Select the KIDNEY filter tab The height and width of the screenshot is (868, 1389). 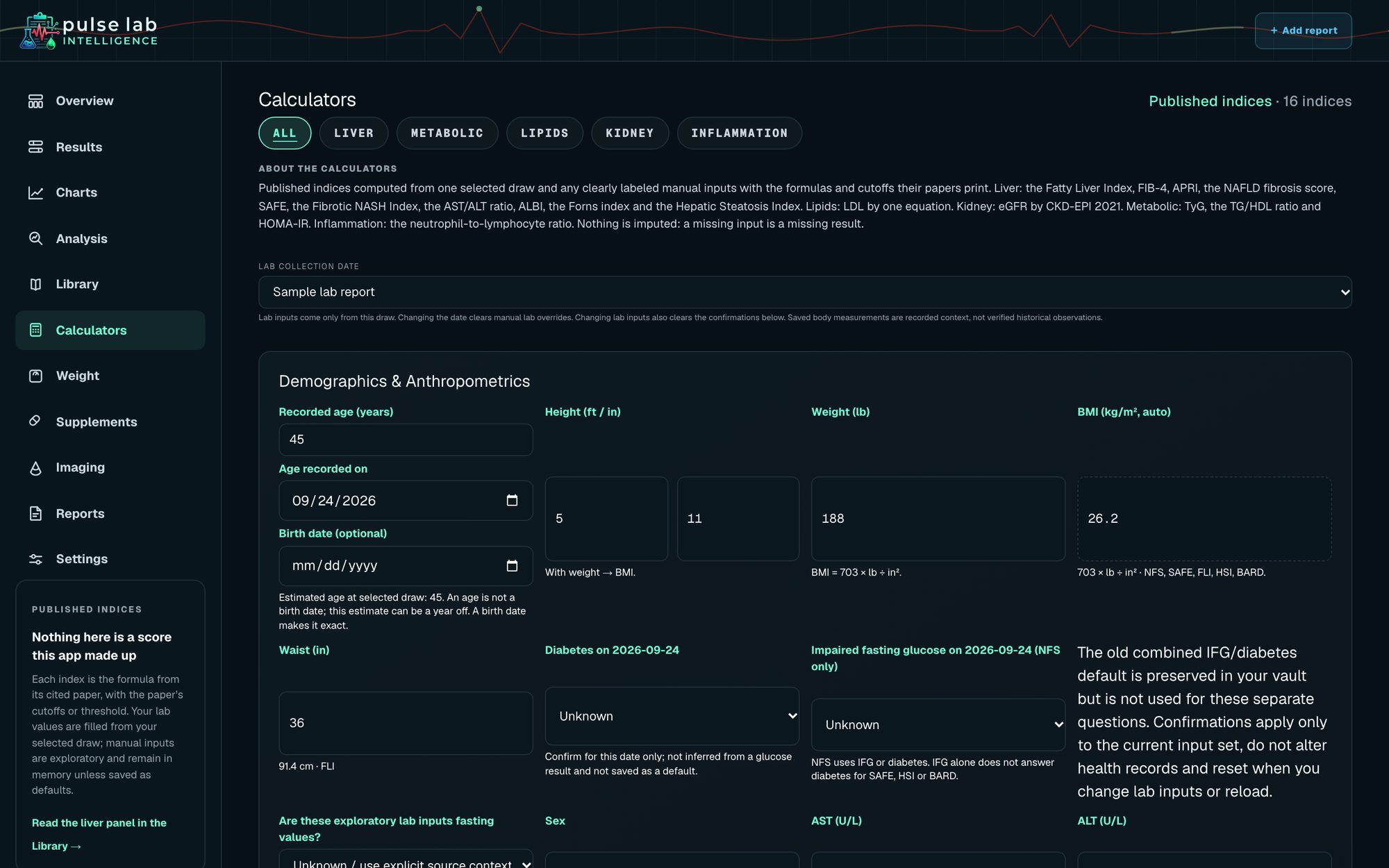point(630,133)
